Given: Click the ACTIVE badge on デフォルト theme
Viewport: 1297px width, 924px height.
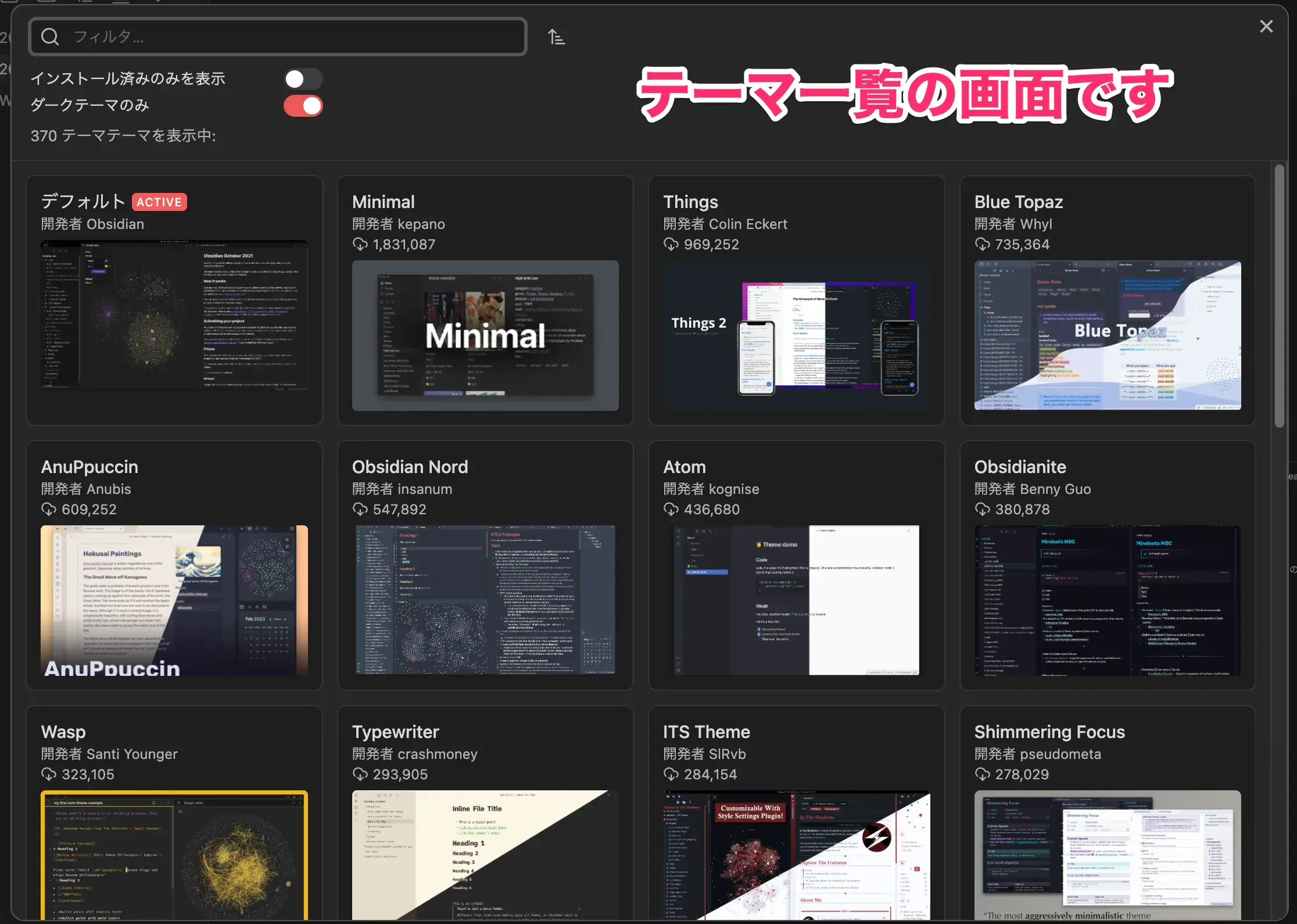Looking at the screenshot, I should click(x=159, y=202).
